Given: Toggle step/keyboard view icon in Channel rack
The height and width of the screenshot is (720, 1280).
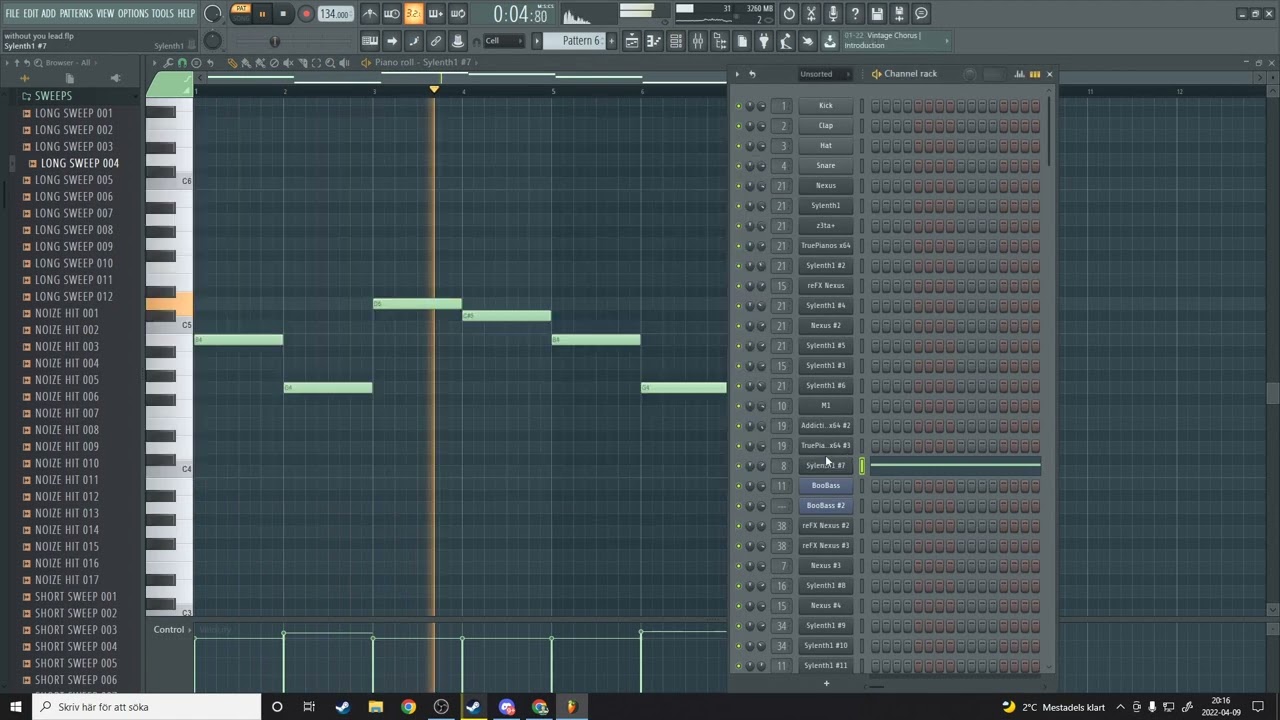Looking at the screenshot, I should (1035, 74).
